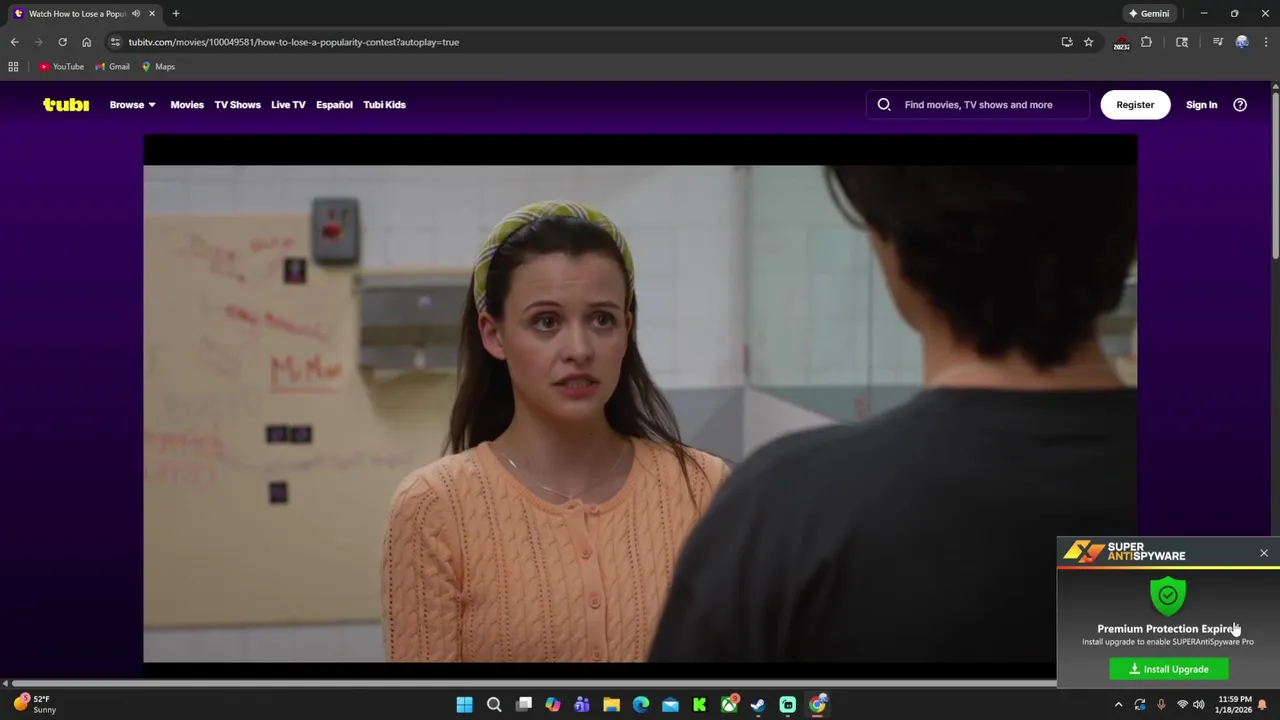
Task: Go to the TV Shows section
Action: tap(237, 104)
